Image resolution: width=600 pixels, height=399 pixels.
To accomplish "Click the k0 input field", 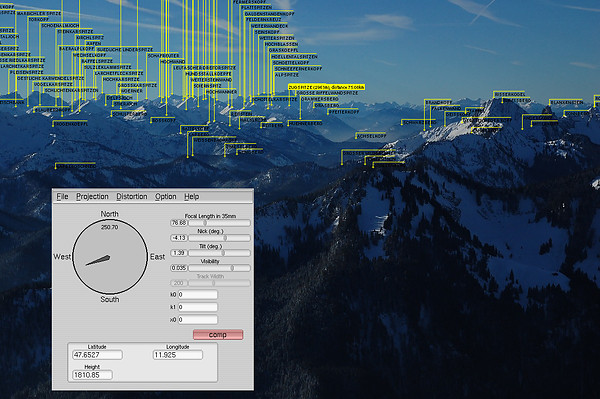I will (197, 295).
